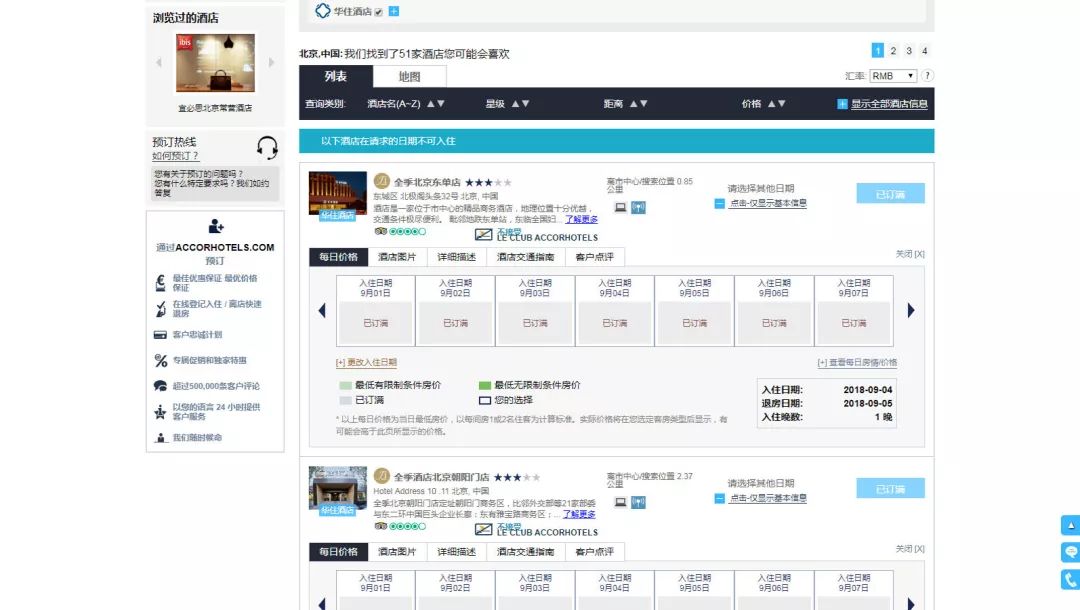Viewport: 1080px width, 610px height.
Task: Click the WiFi icon for 全季北京东单店
Action: tap(638, 207)
